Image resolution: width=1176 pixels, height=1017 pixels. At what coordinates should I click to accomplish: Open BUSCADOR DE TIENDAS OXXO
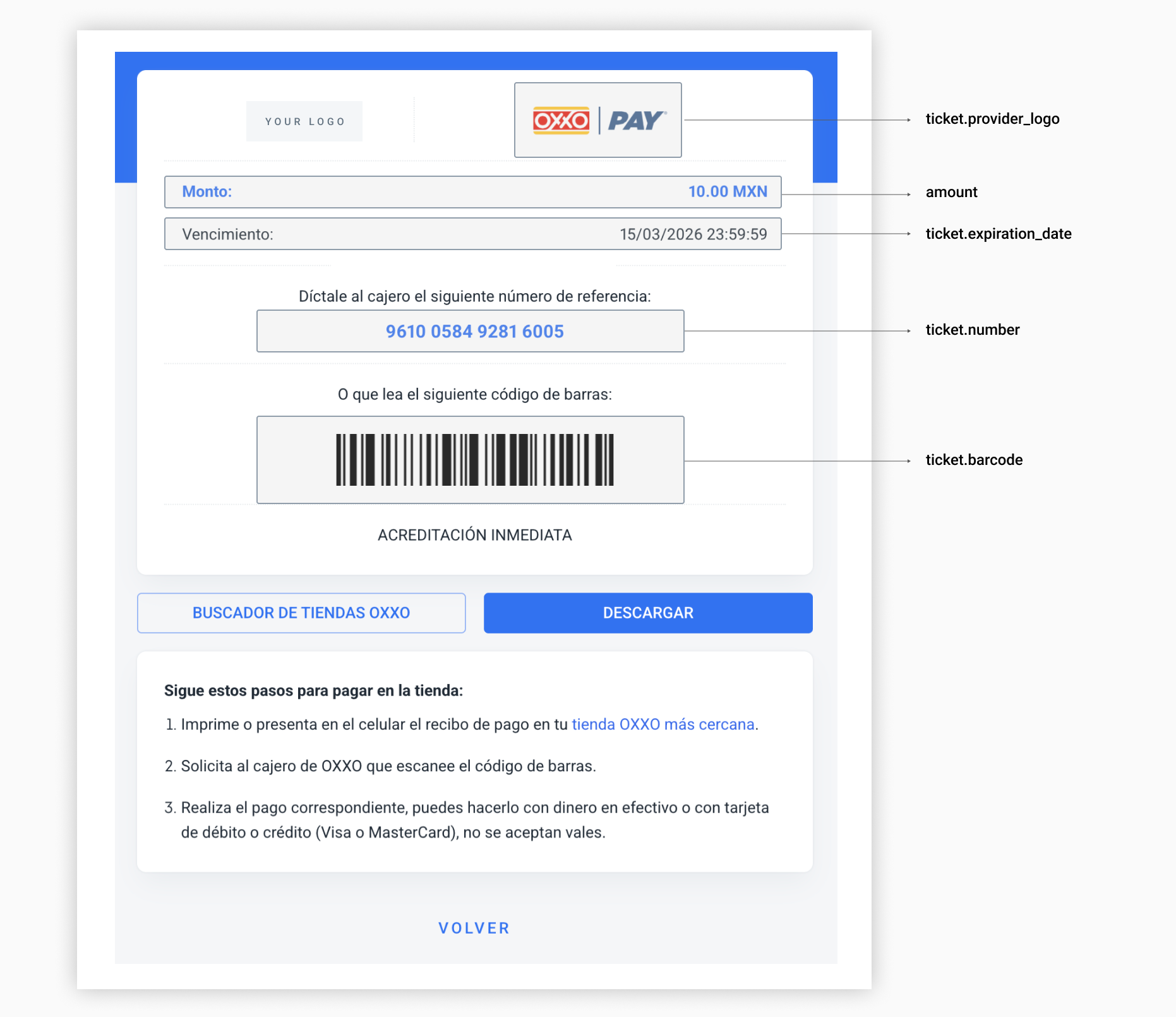click(301, 612)
